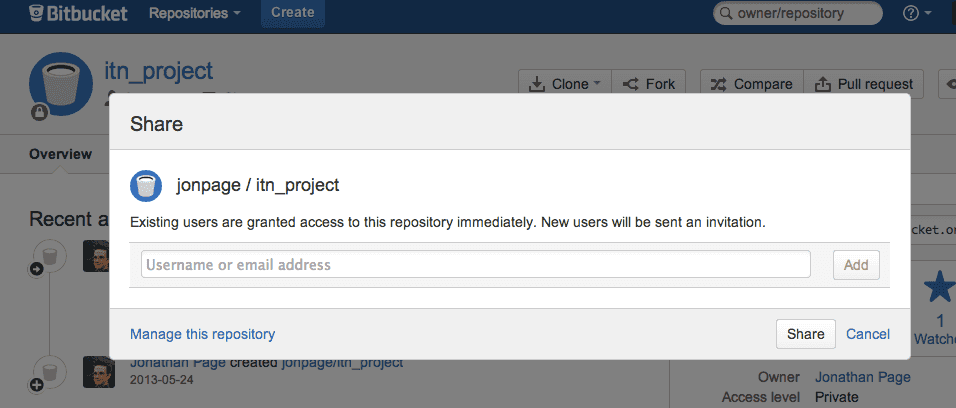Click the Share dialog heading
The height and width of the screenshot is (408, 956).
click(x=156, y=124)
